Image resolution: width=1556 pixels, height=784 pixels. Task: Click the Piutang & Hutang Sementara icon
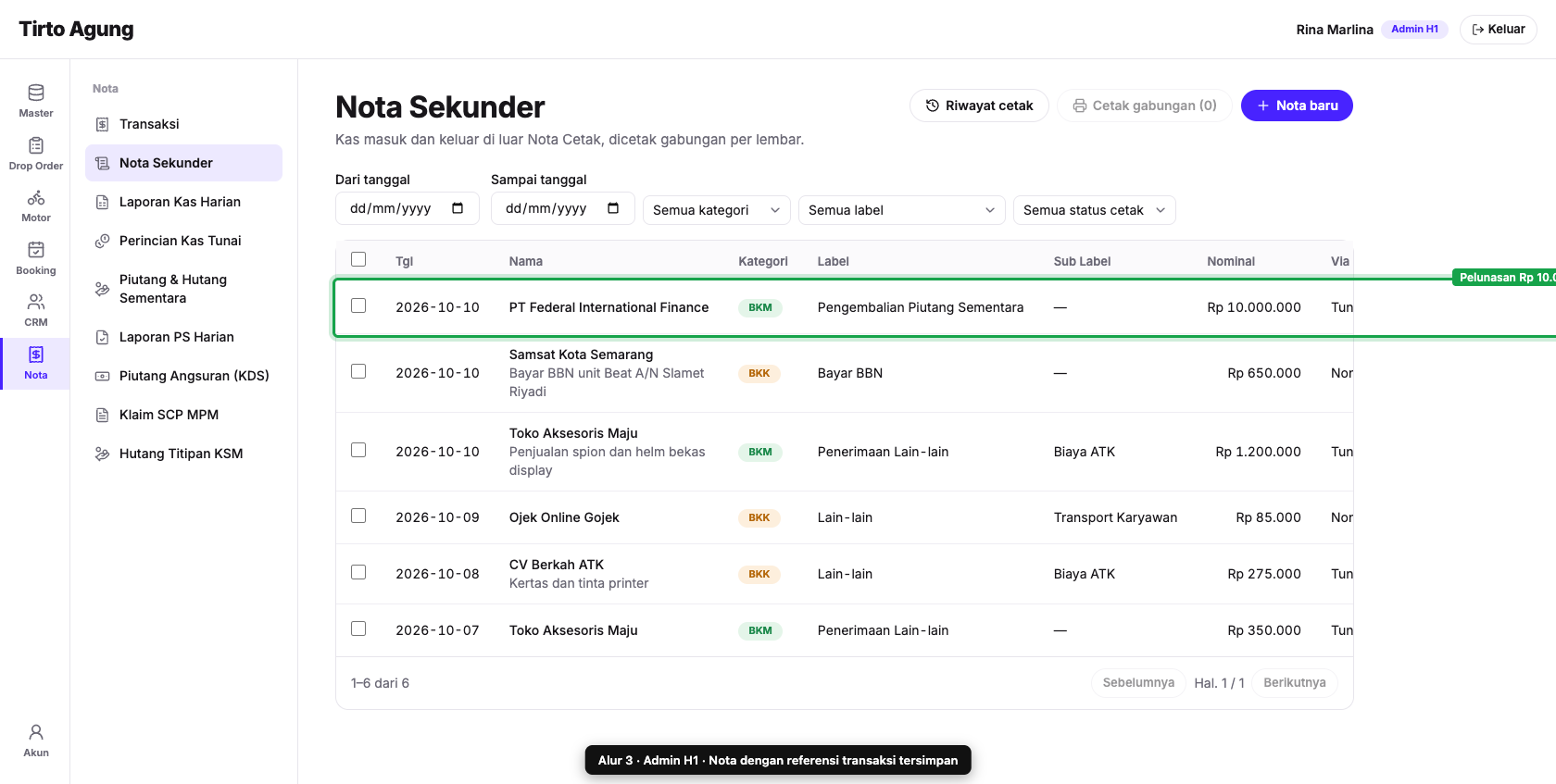pyautogui.click(x=103, y=289)
